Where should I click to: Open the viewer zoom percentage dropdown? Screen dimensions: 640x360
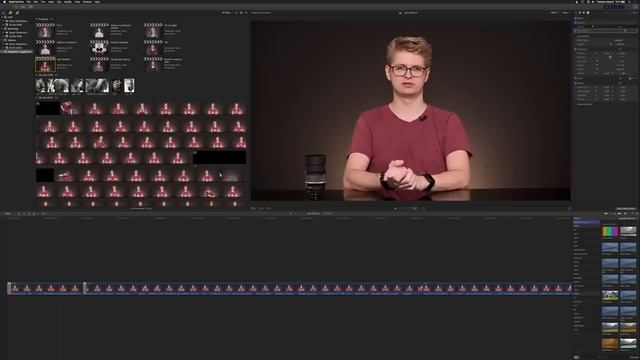point(553,13)
